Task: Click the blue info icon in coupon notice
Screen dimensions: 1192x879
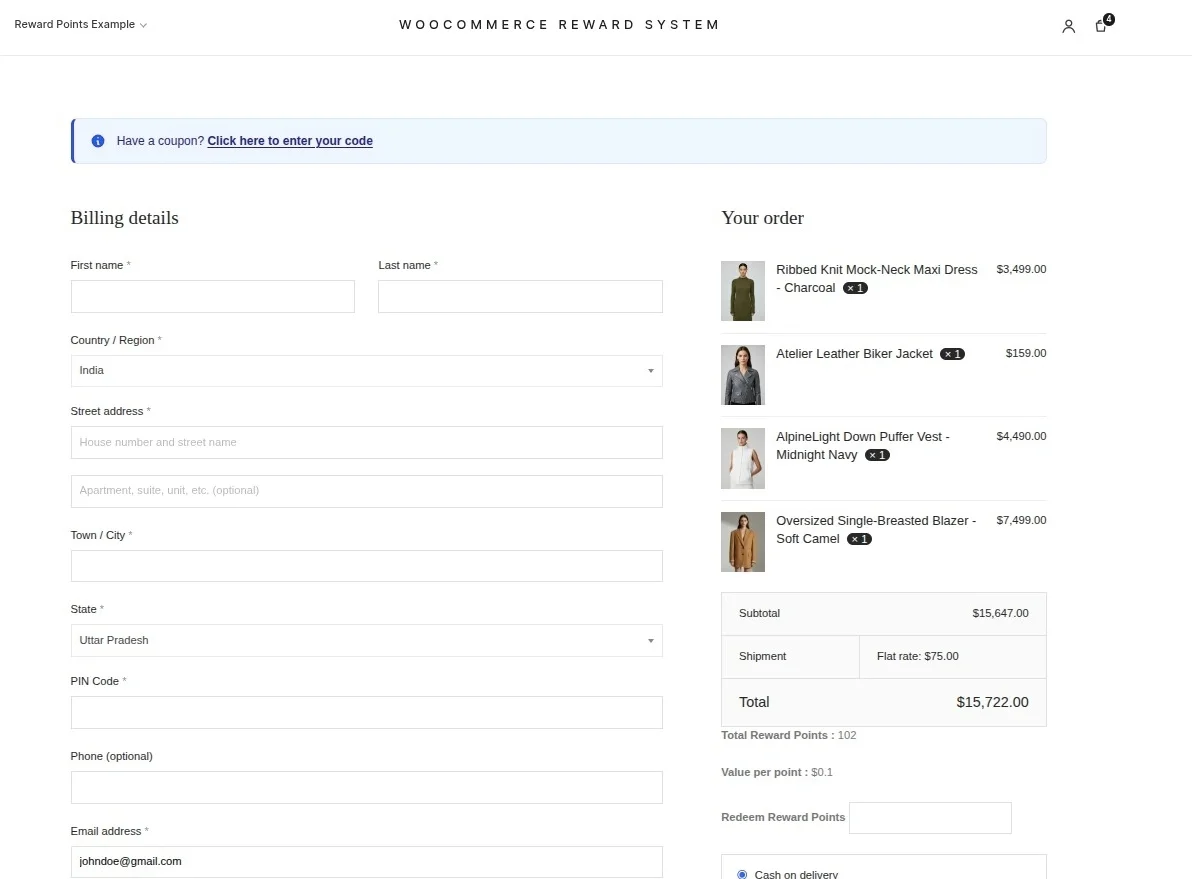Action: pos(98,141)
